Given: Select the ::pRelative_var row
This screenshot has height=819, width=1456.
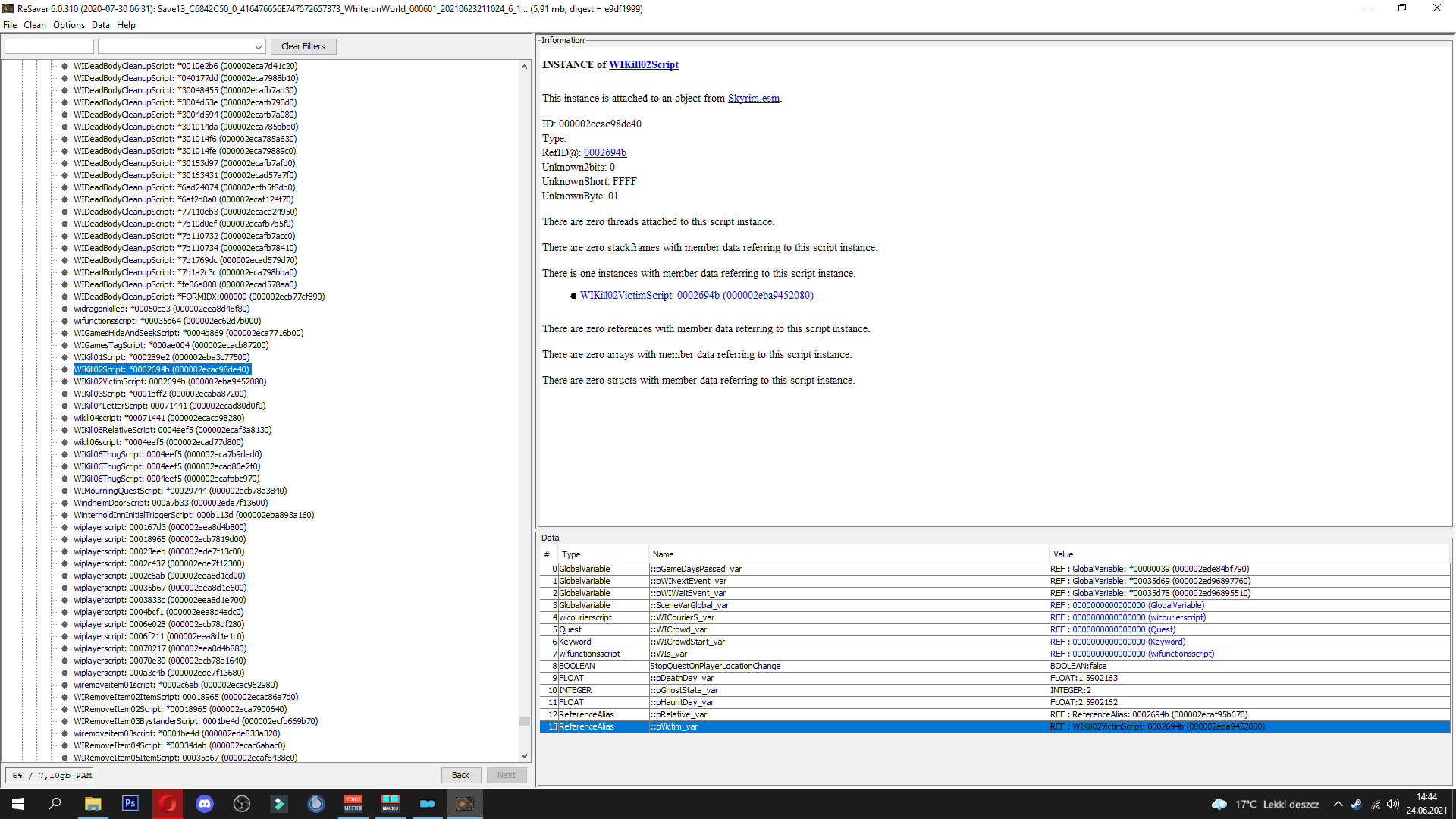Looking at the screenshot, I should click(995, 714).
